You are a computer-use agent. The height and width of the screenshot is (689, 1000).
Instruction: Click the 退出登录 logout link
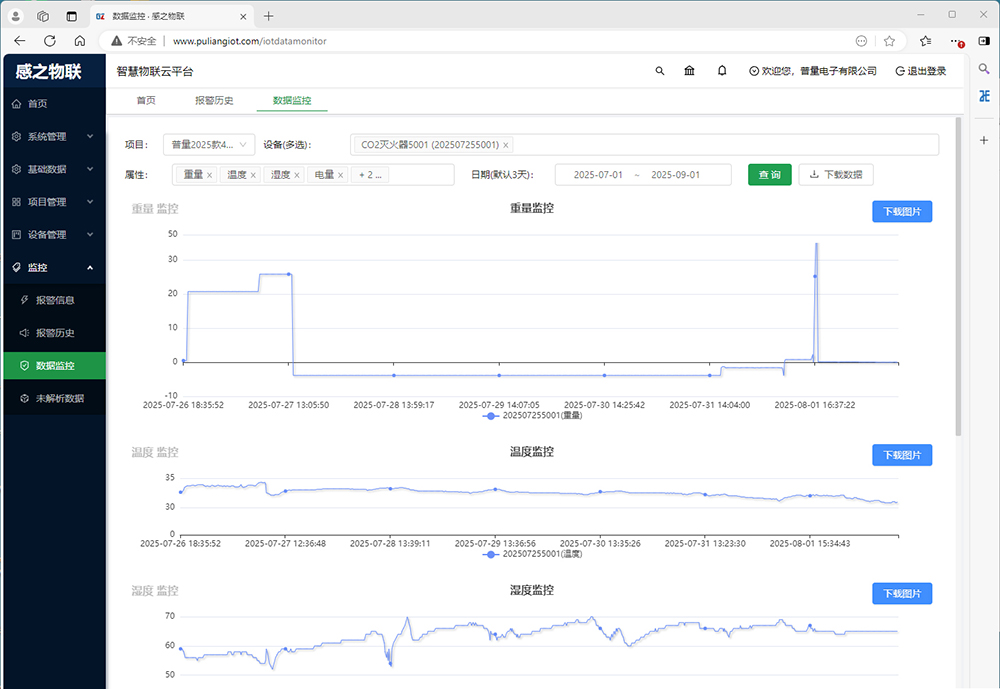(x=920, y=71)
